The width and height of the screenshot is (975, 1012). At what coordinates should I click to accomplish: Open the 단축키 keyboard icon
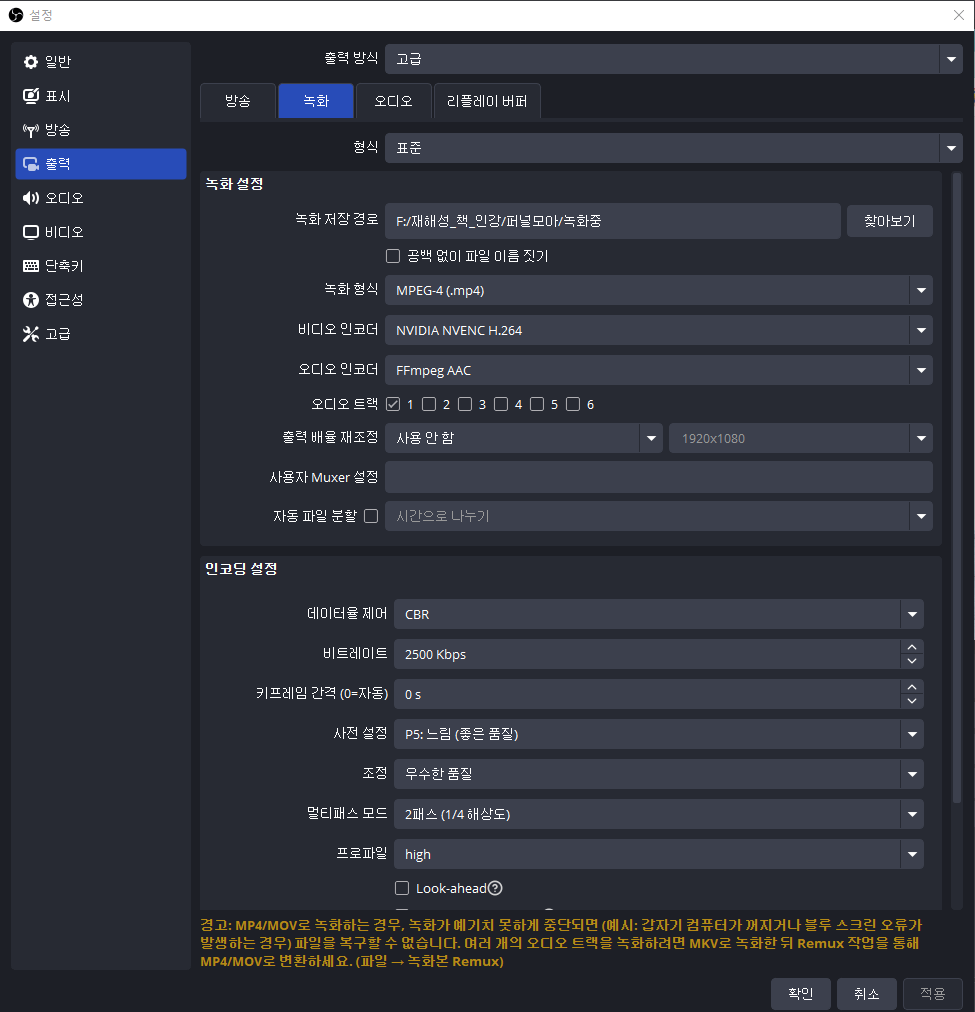coord(30,266)
